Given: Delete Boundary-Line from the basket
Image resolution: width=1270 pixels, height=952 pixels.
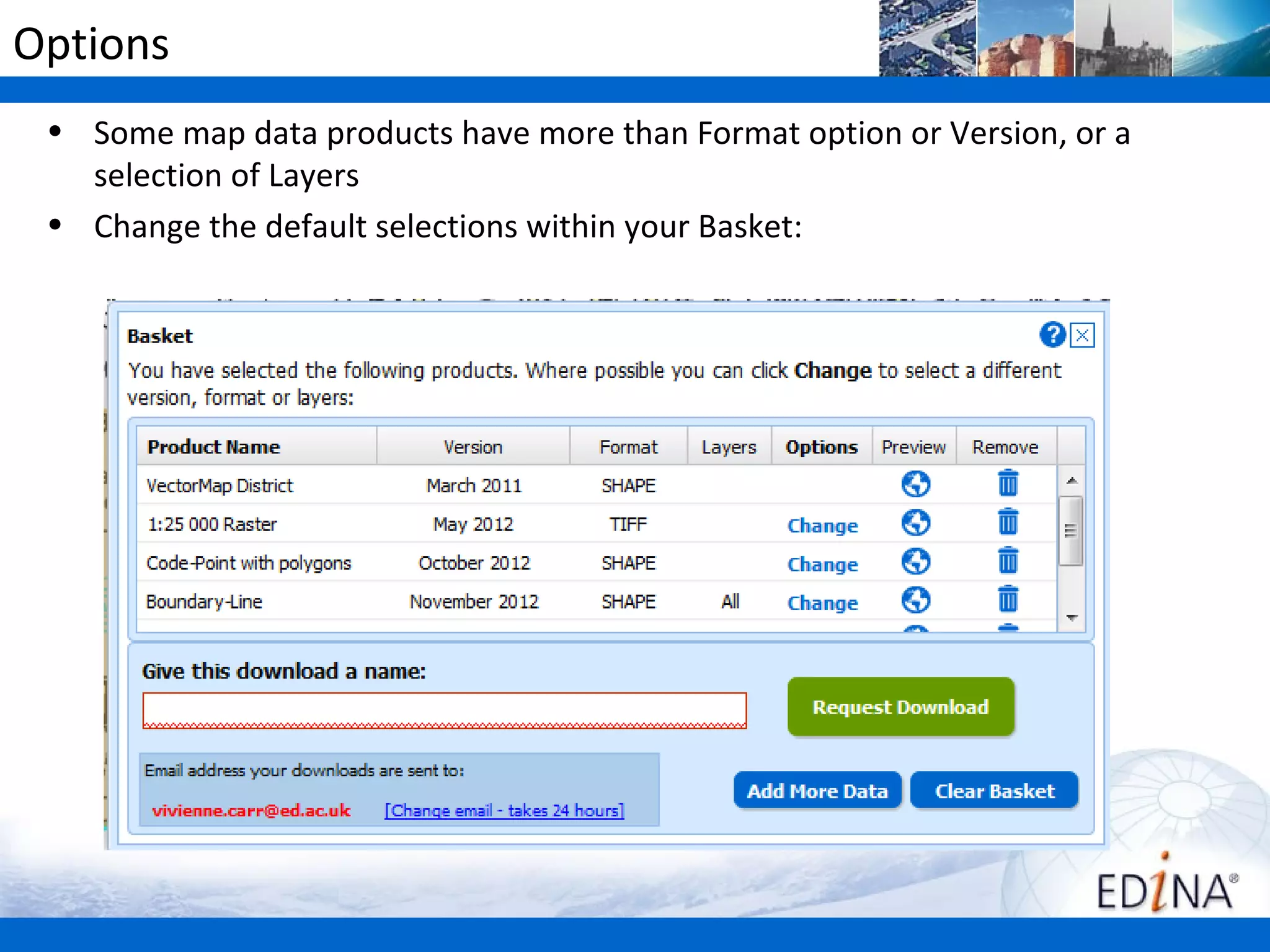Looking at the screenshot, I should (x=1008, y=599).
